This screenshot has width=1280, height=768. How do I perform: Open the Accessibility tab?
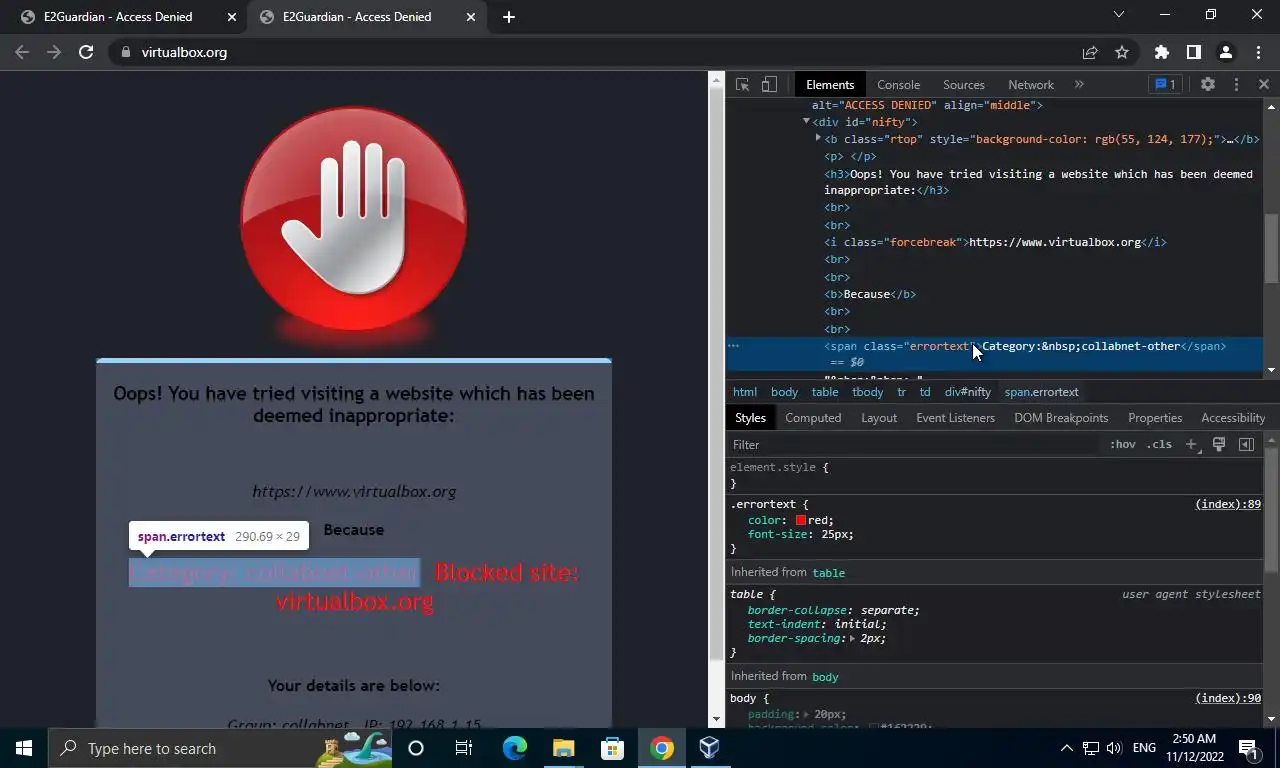1233,418
